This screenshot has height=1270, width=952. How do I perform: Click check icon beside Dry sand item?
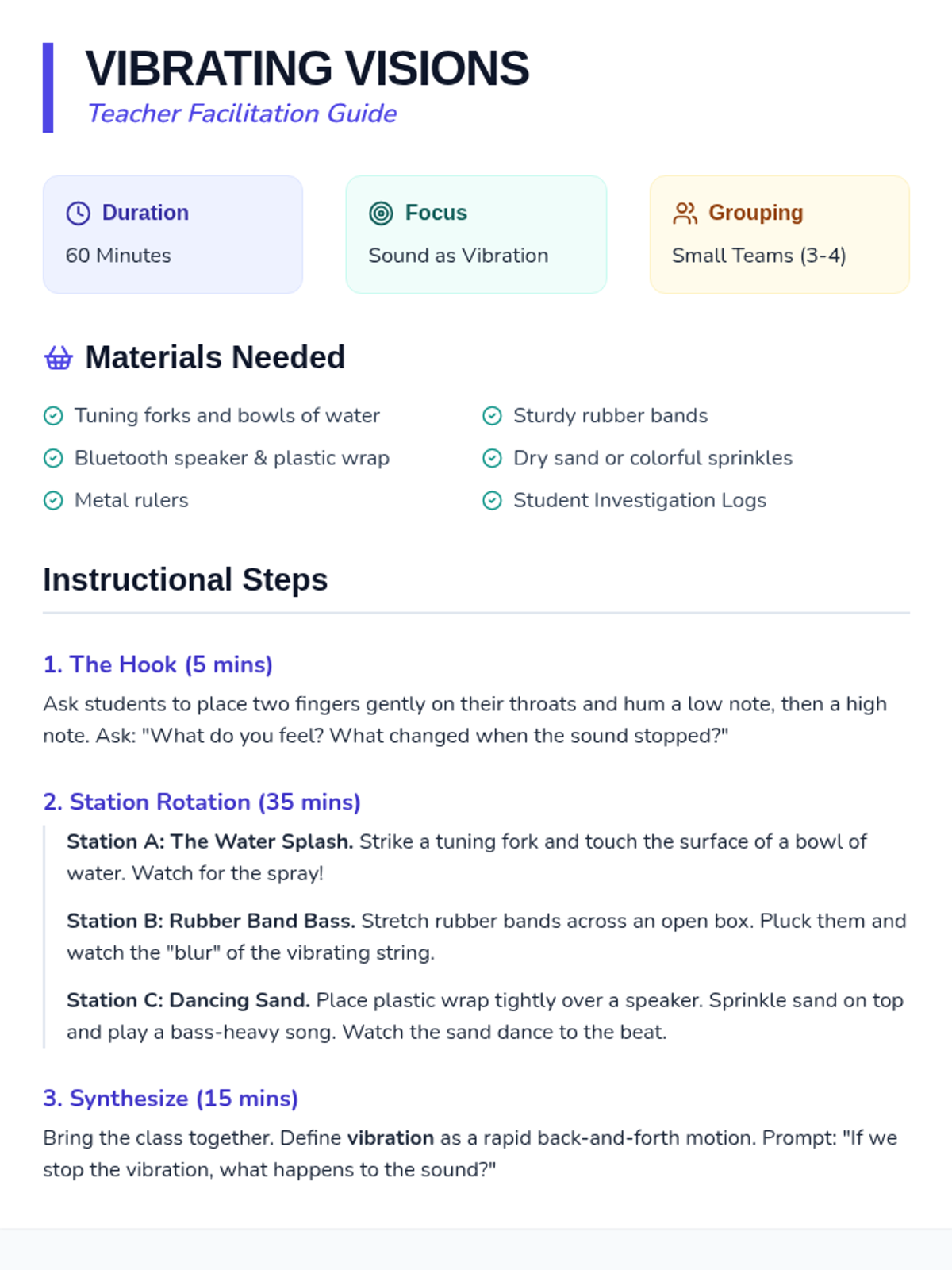pos(492,458)
